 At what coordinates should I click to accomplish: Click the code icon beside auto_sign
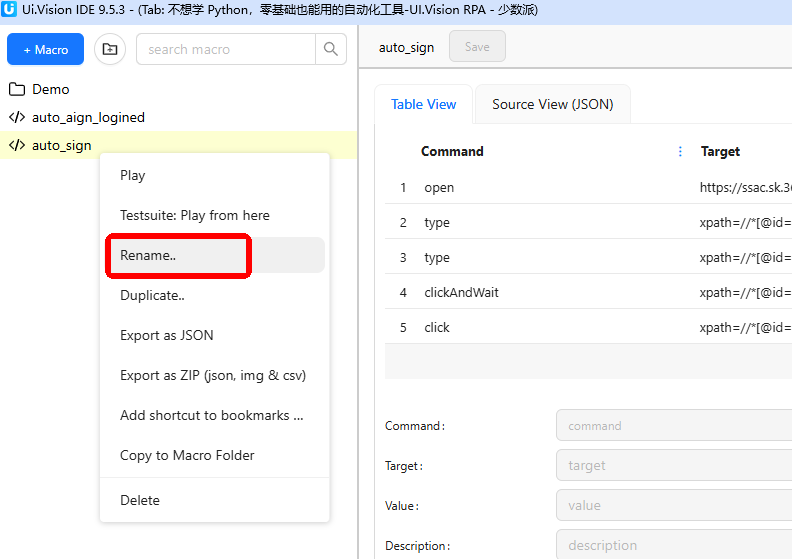tap(17, 145)
